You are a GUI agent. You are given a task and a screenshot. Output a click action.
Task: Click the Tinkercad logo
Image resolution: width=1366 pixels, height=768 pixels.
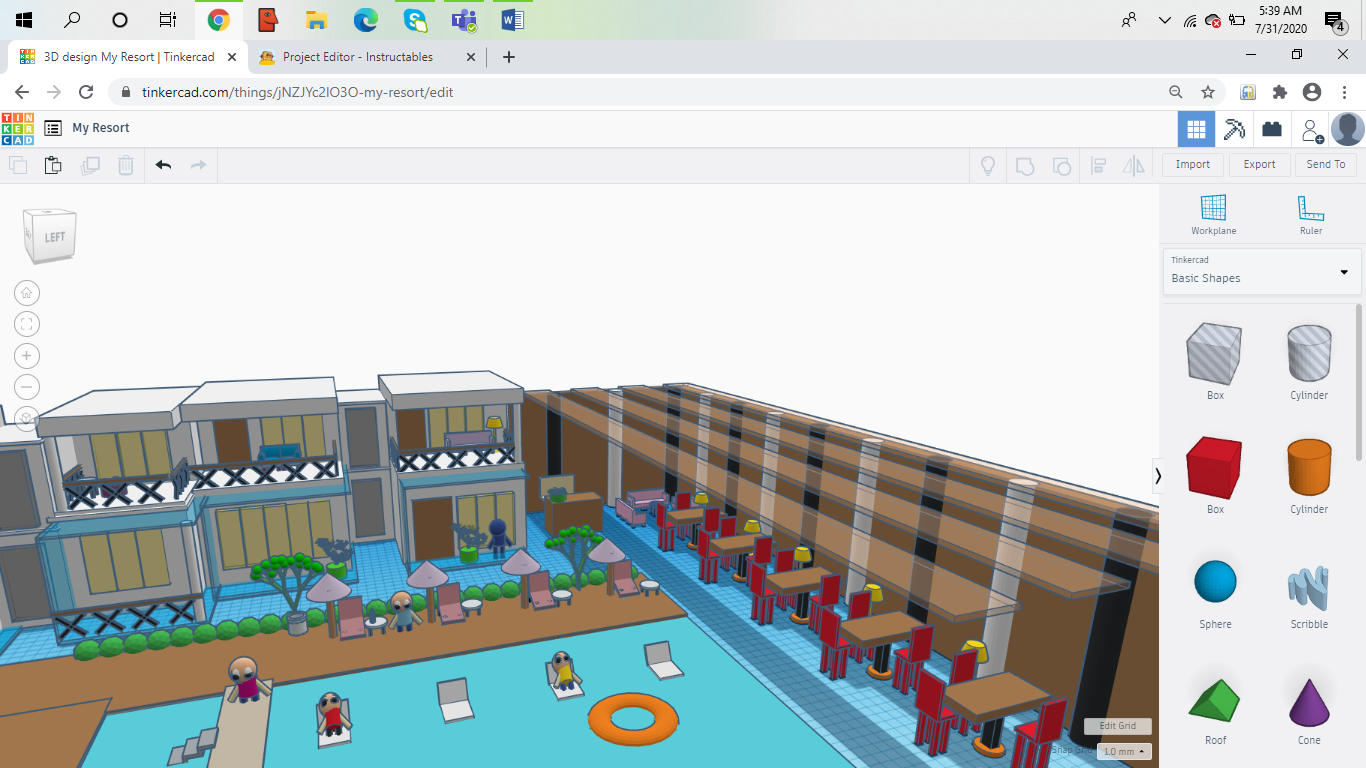pyautogui.click(x=17, y=128)
